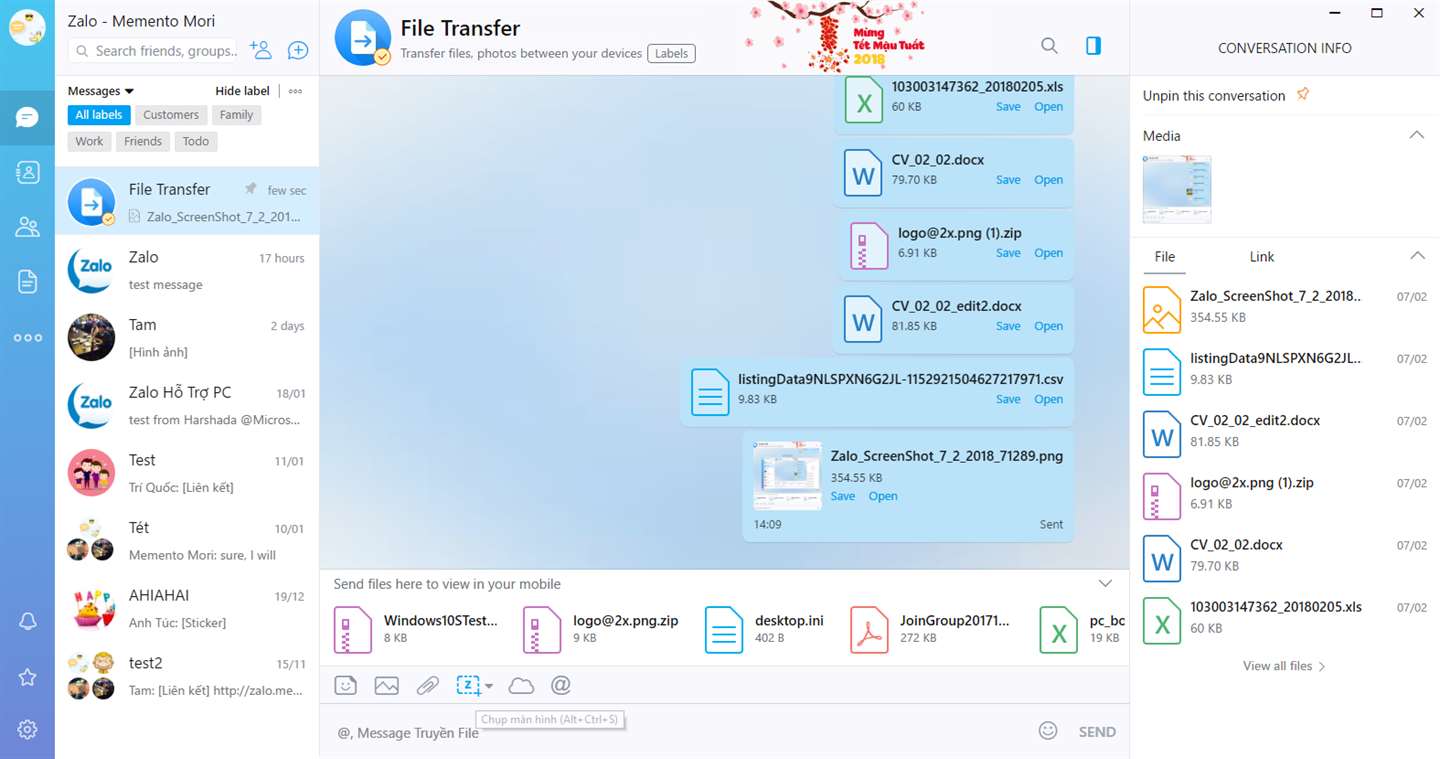
Task: Open the label options three-dots menu
Action: 295,91
